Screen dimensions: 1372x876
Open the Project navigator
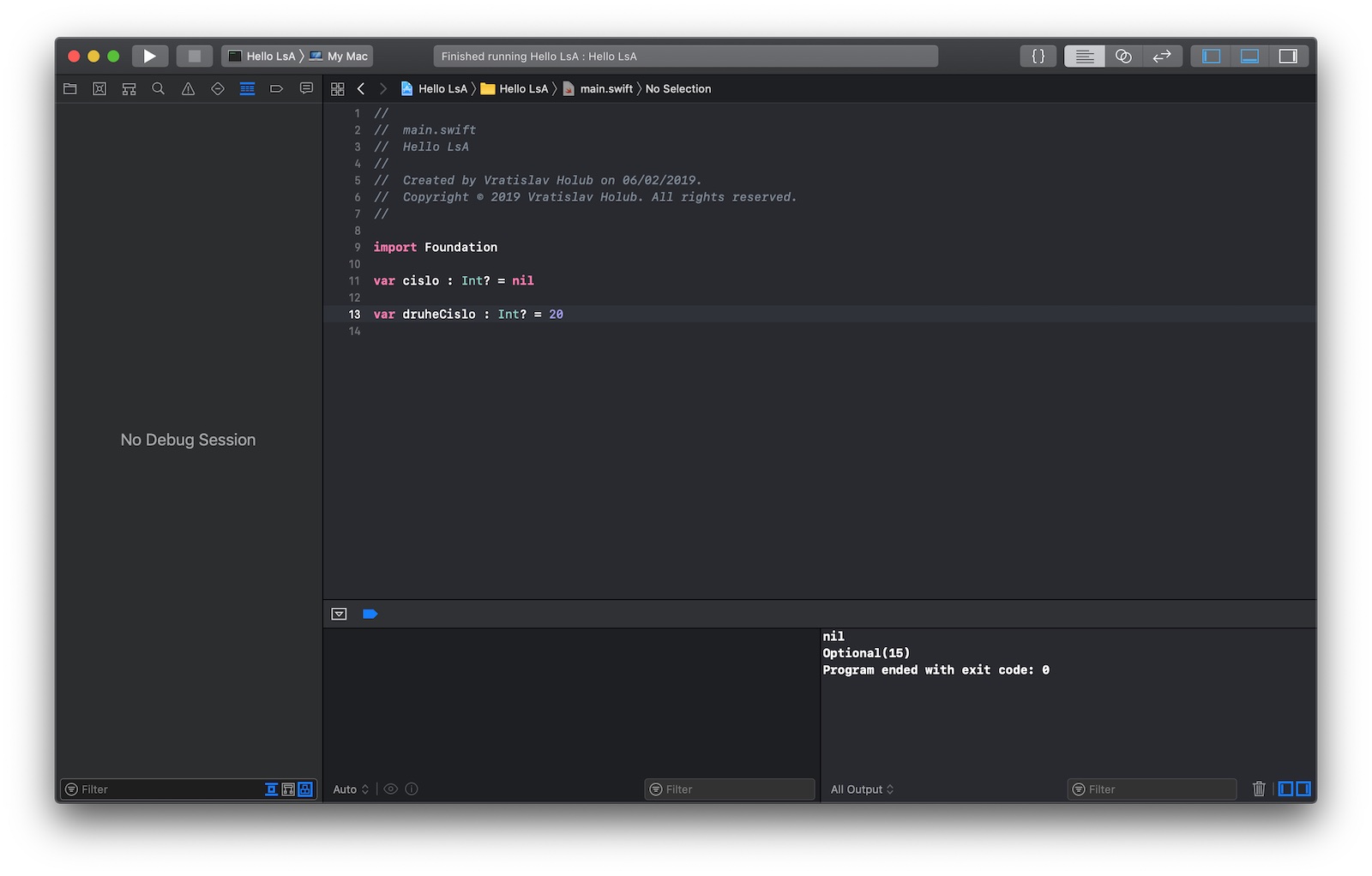(x=70, y=89)
